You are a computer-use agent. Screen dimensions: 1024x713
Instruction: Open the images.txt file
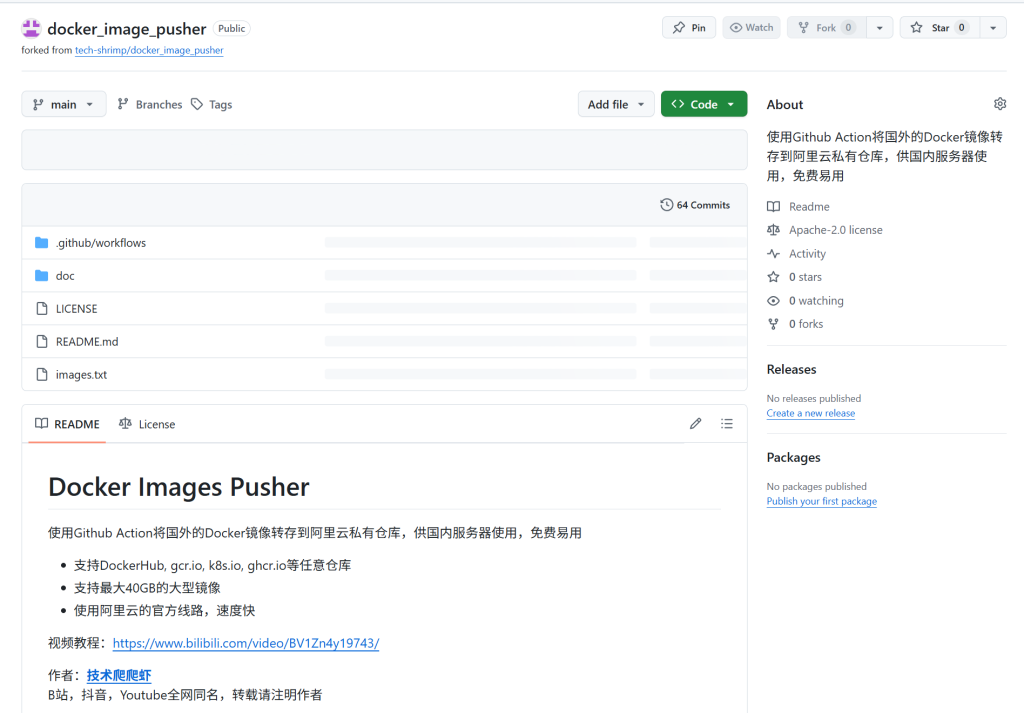pyautogui.click(x=81, y=375)
